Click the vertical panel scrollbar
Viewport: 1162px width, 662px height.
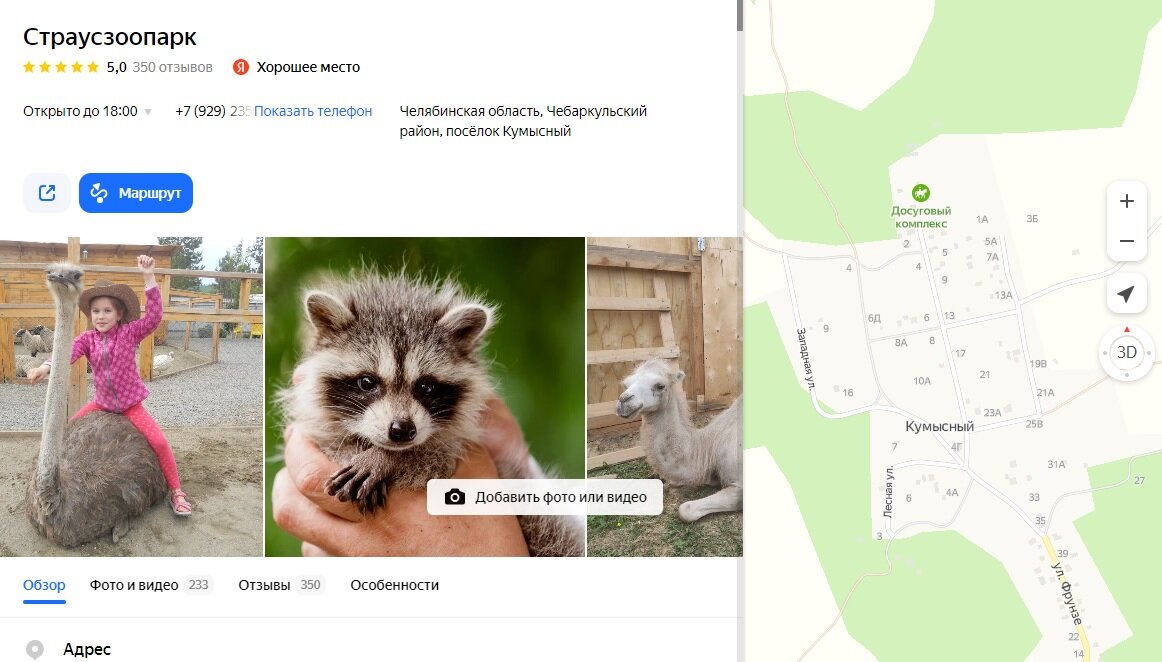[740, 16]
